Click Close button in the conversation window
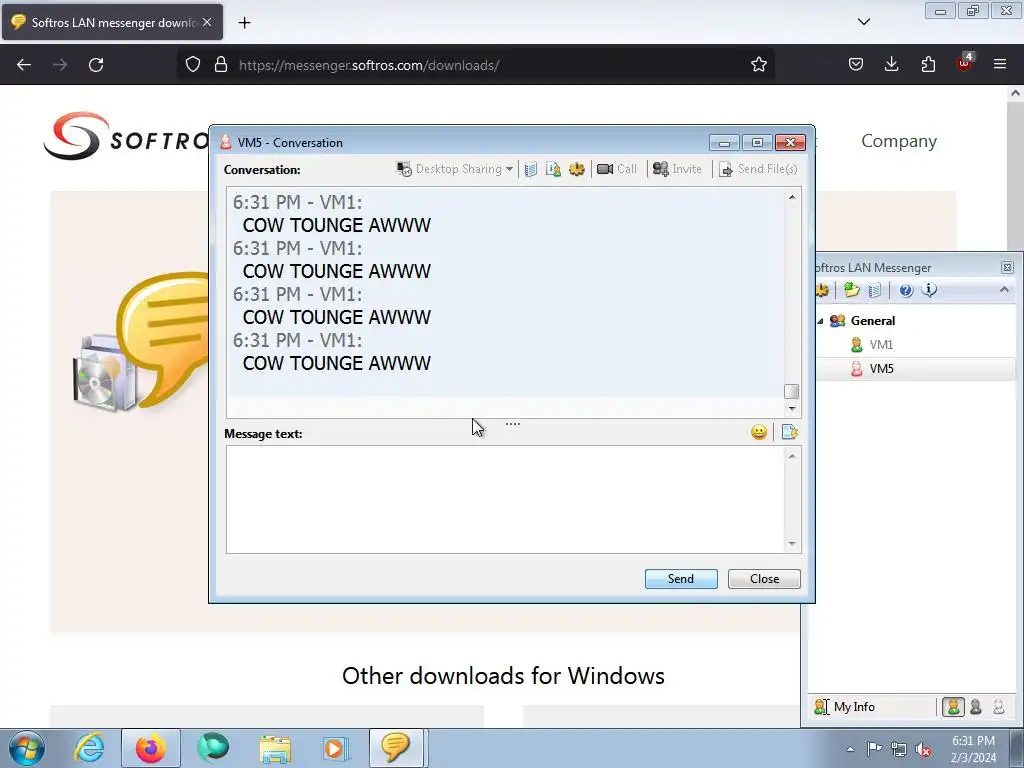This screenshot has width=1024, height=768. pos(764,579)
